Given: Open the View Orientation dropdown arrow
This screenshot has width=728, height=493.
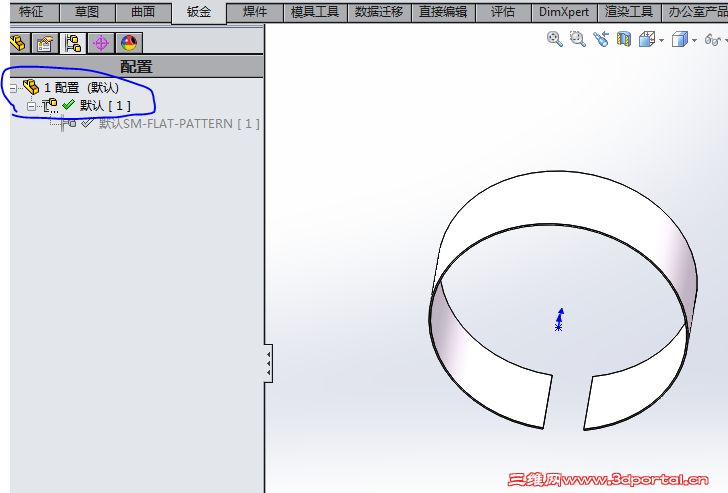Looking at the screenshot, I should point(661,40).
